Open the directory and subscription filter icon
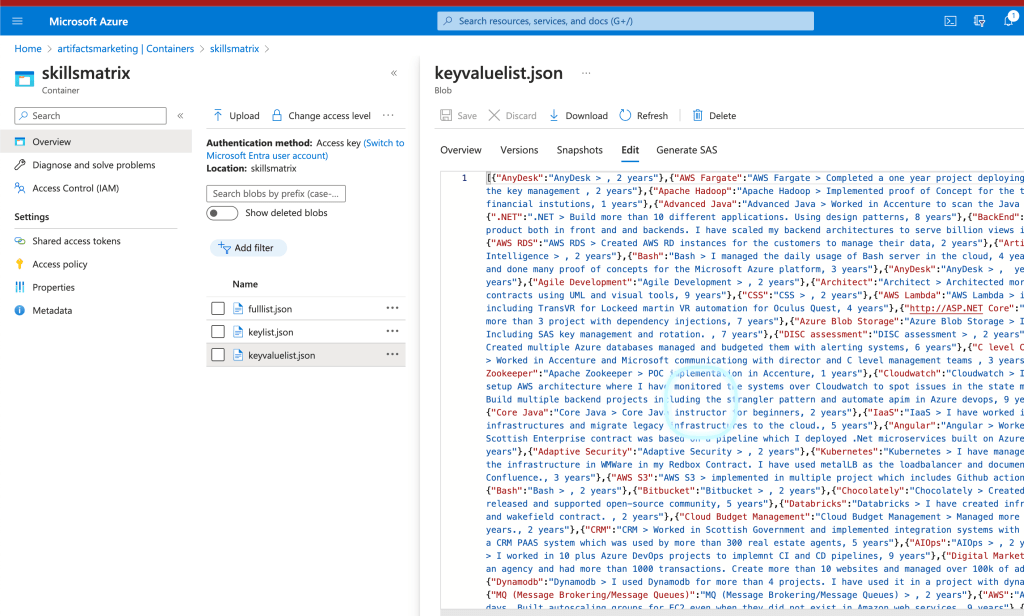The height and width of the screenshot is (616, 1024). point(979,21)
